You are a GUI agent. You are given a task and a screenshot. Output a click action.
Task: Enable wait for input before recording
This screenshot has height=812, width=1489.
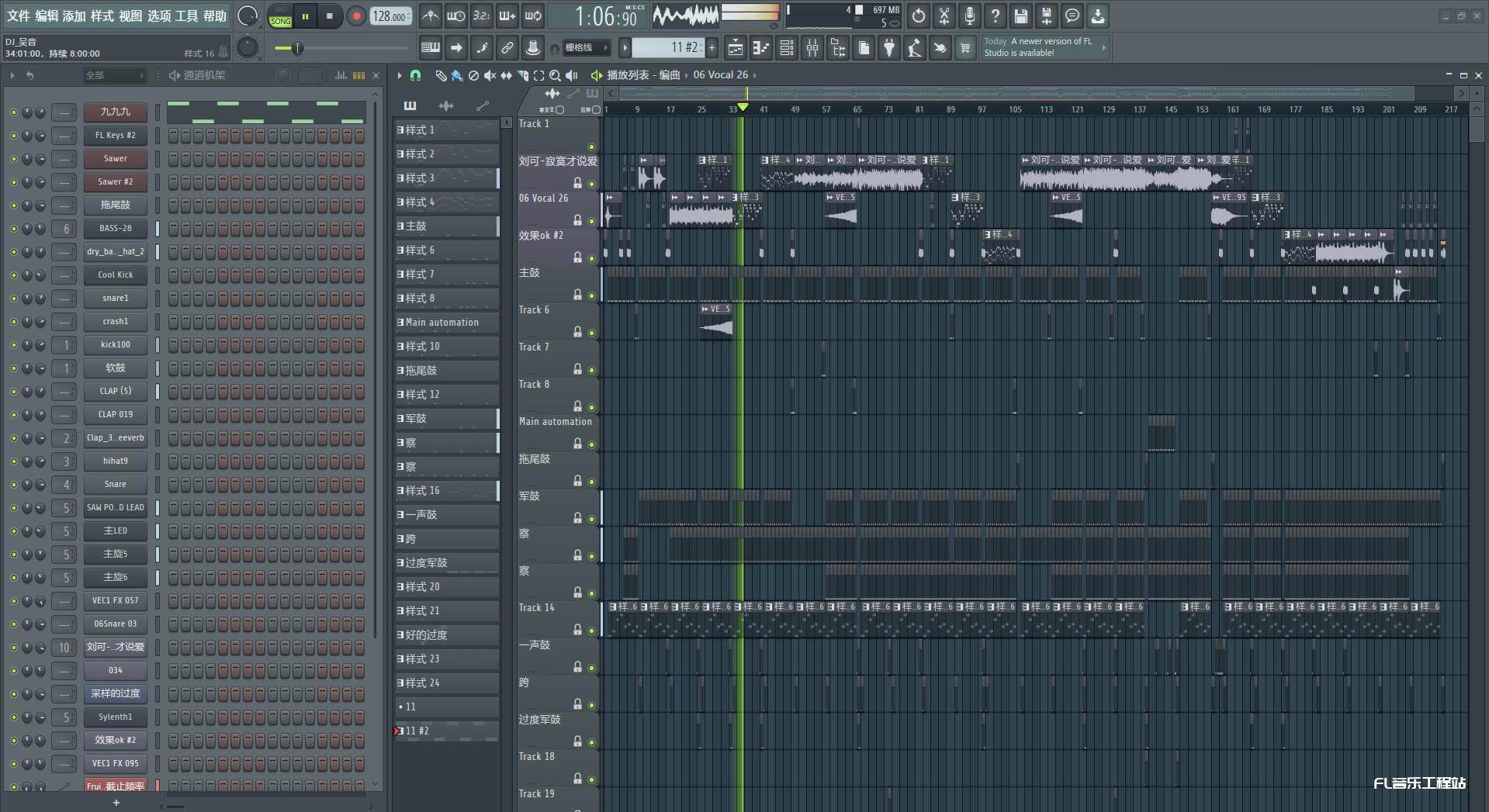[455, 16]
